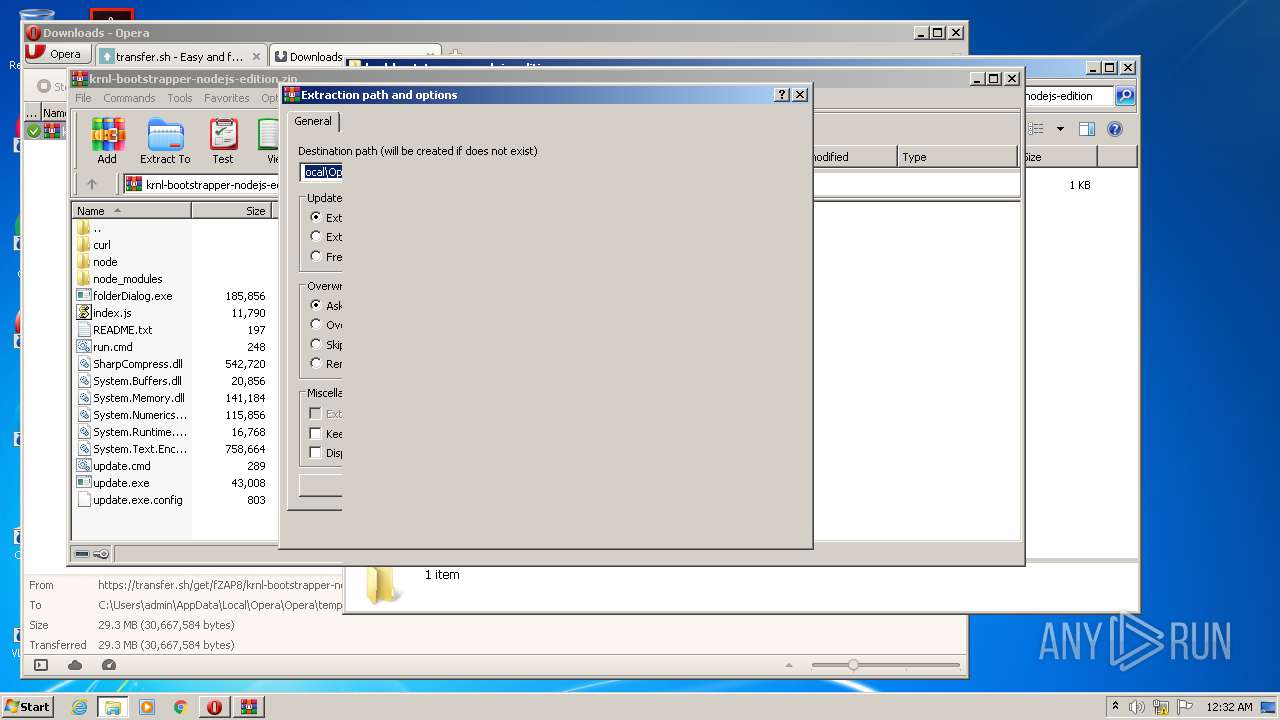Select the node_modules folder icon
1280x720 pixels.
point(84,279)
